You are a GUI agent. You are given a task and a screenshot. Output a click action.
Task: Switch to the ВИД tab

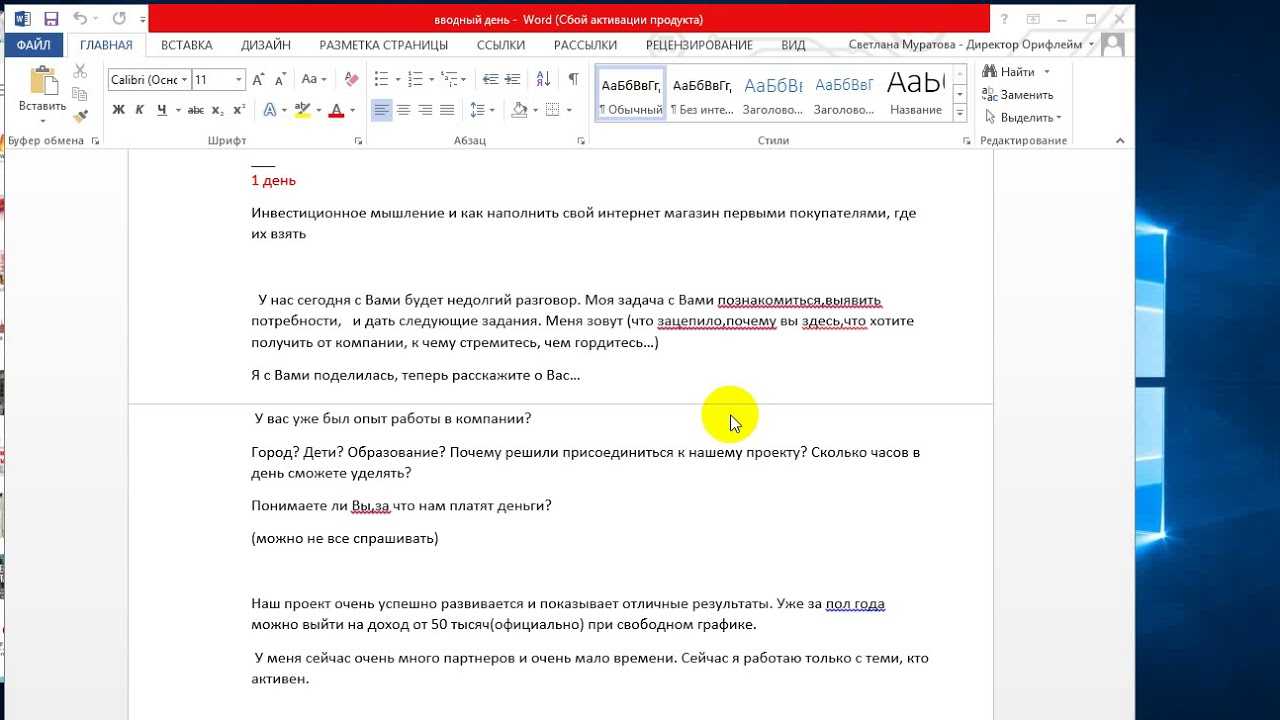coord(793,45)
